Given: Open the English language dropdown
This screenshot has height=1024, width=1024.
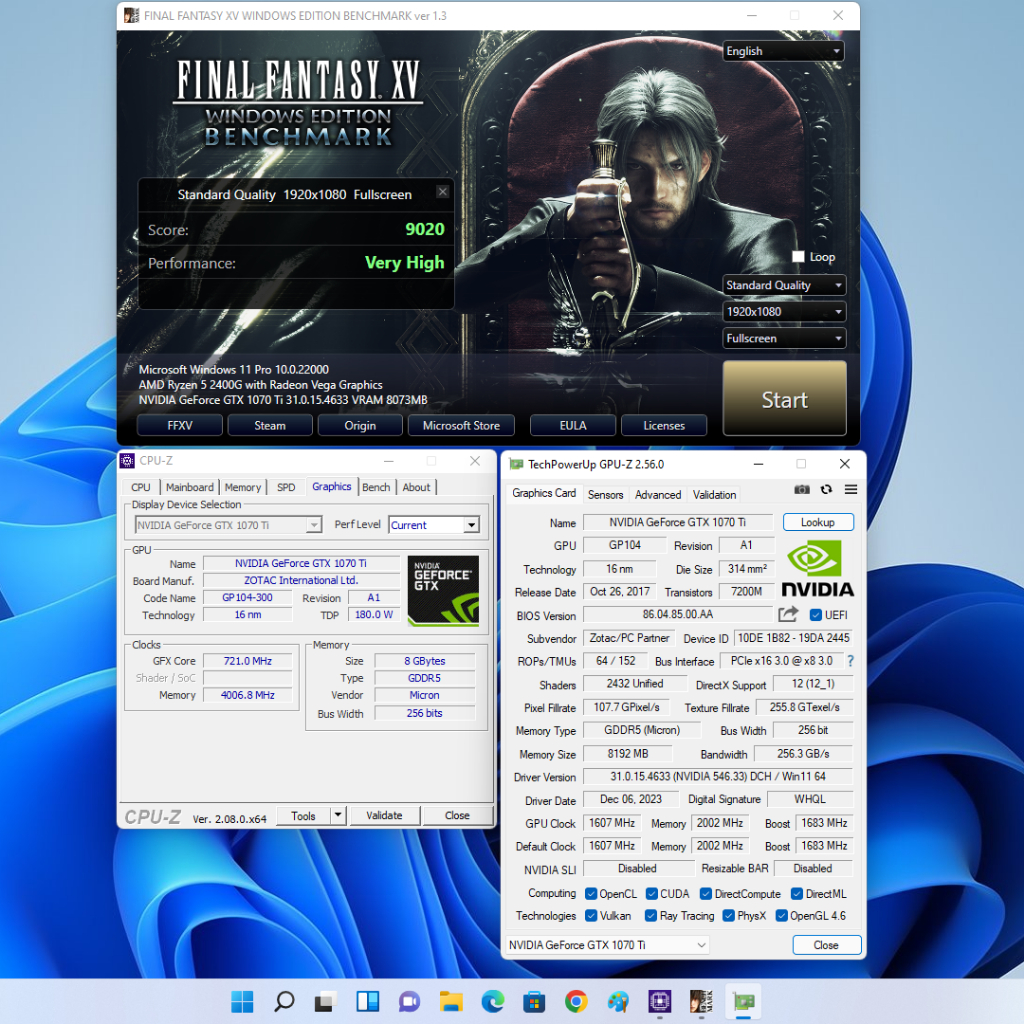Looking at the screenshot, I should coord(783,51).
